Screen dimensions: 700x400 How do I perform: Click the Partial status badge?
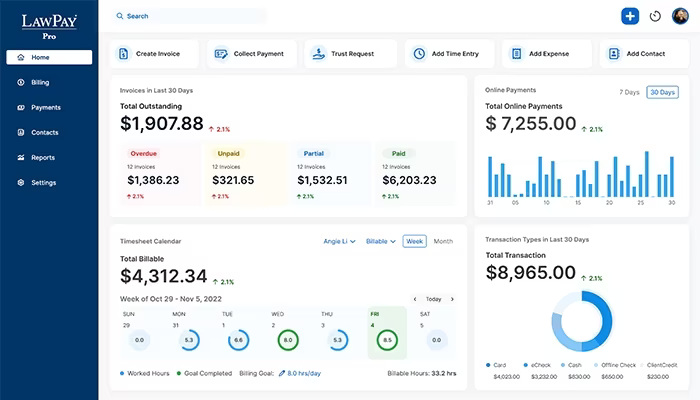tap(313, 153)
